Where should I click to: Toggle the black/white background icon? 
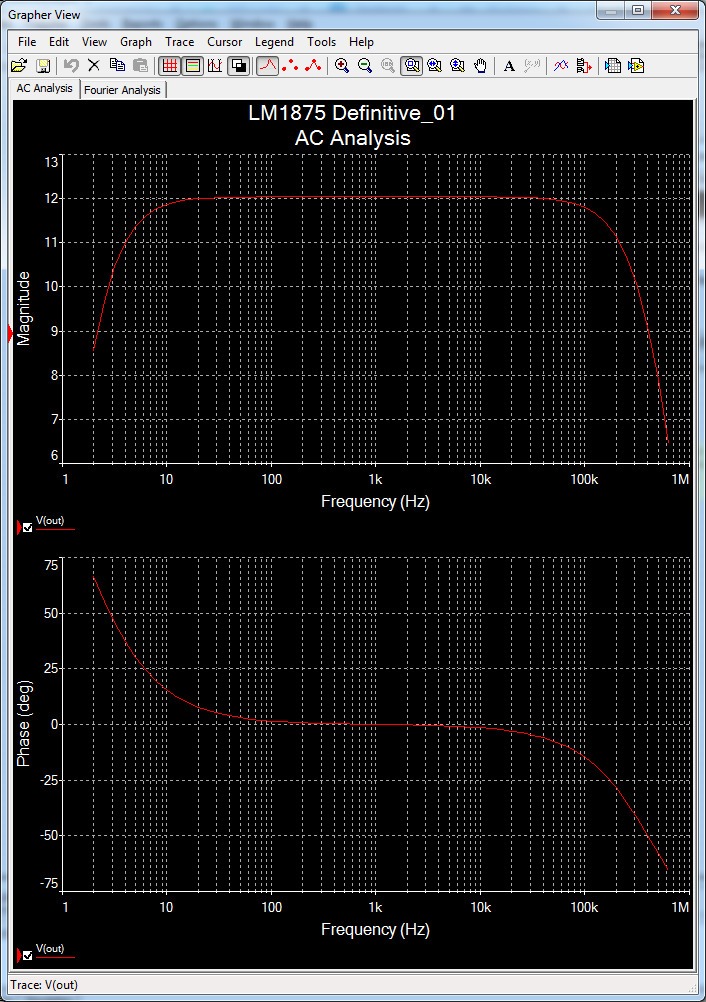point(238,65)
